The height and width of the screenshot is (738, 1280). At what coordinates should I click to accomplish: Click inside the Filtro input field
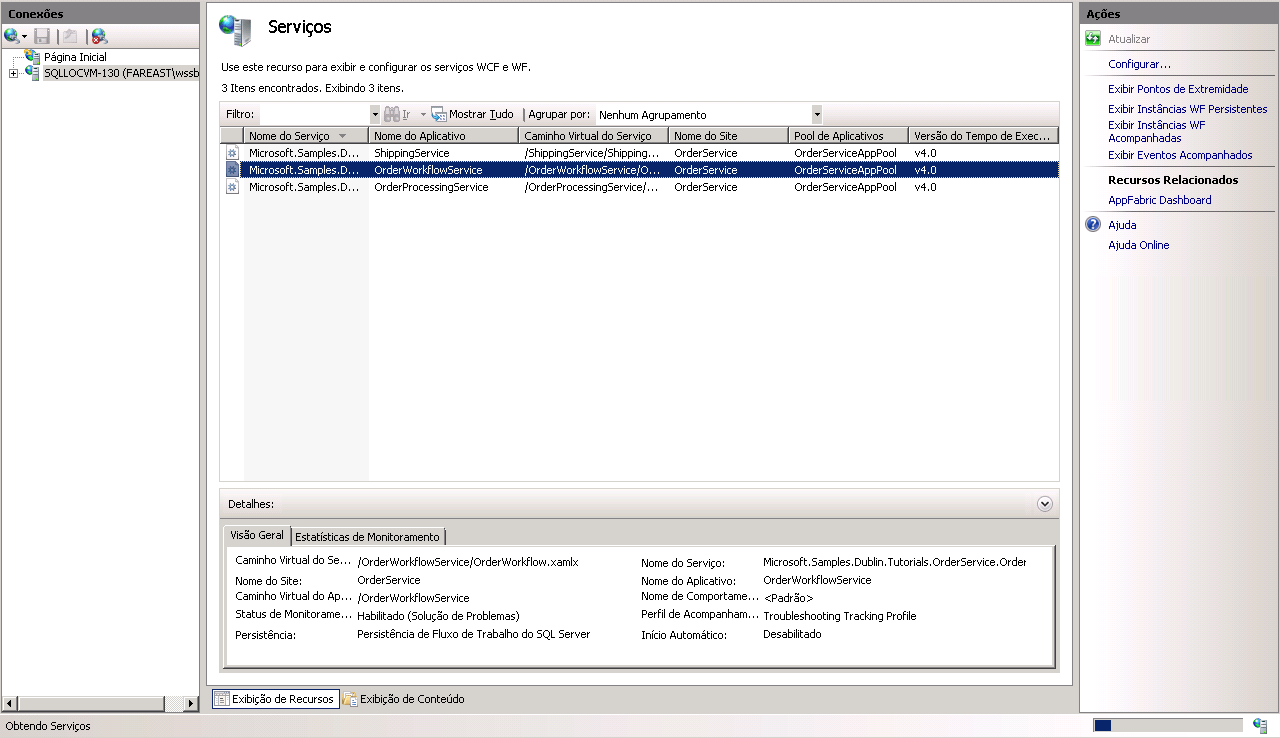[313, 114]
